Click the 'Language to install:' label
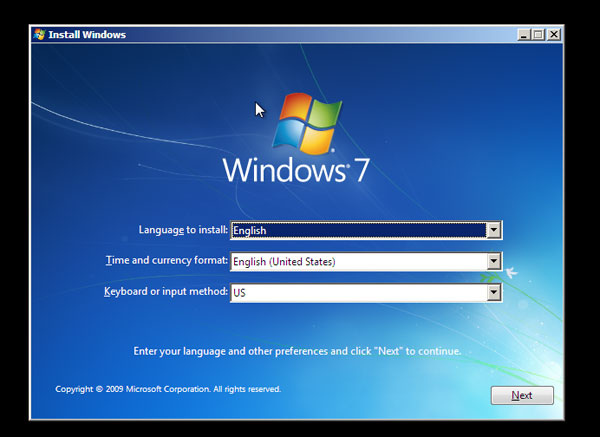Screen dimensions: 600x437 pyautogui.click(x=183, y=230)
